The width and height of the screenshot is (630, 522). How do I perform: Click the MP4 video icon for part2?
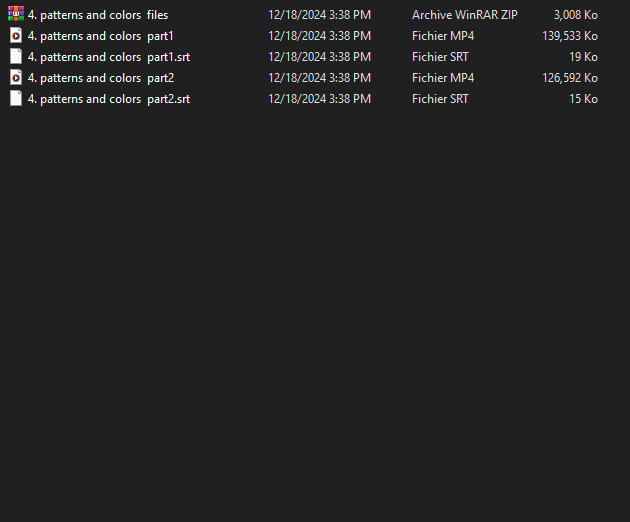pos(16,78)
